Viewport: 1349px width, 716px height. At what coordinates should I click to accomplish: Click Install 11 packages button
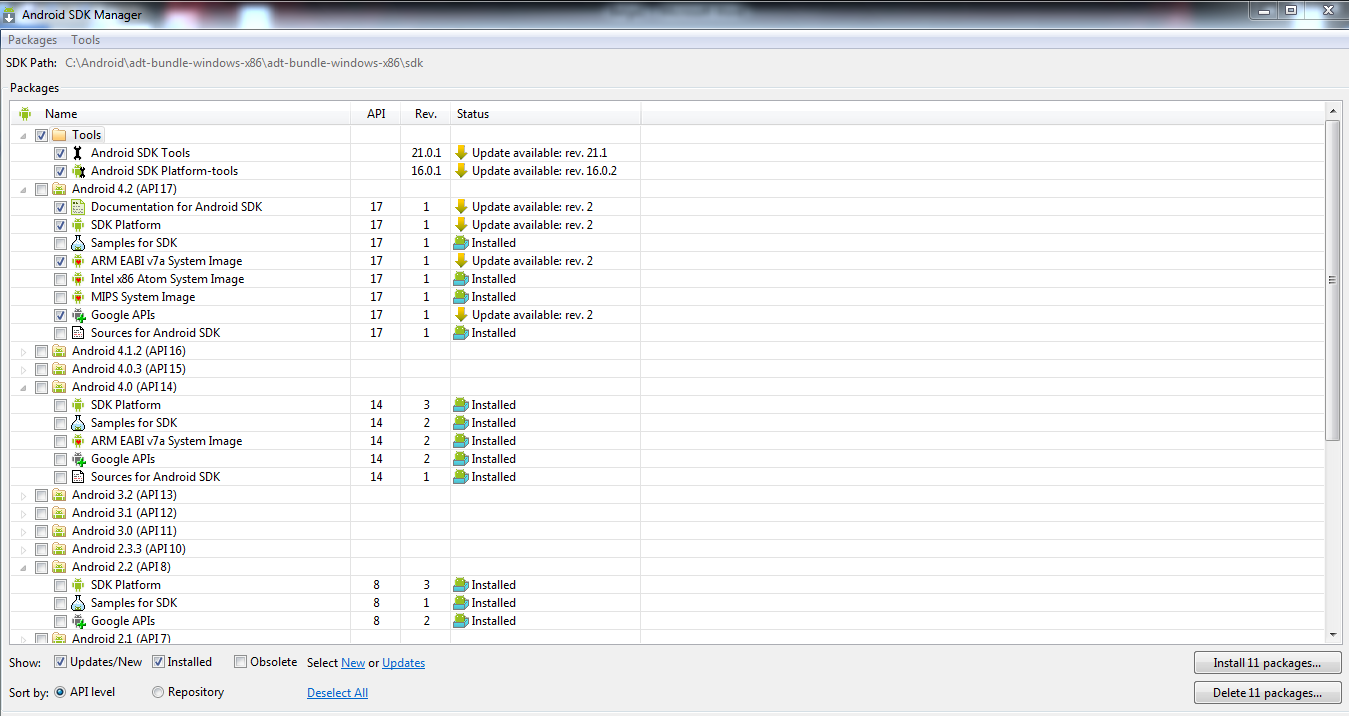pyautogui.click(x=1268, y=663)
